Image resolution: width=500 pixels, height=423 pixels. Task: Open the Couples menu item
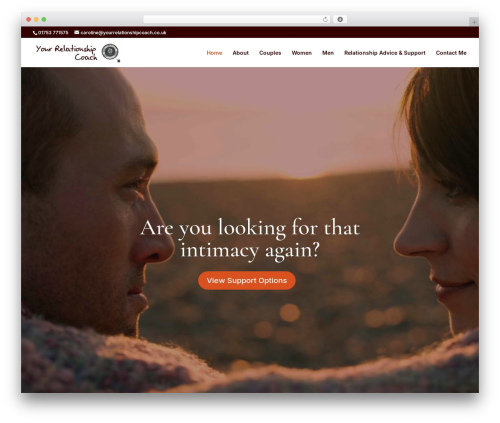(270, 53)
